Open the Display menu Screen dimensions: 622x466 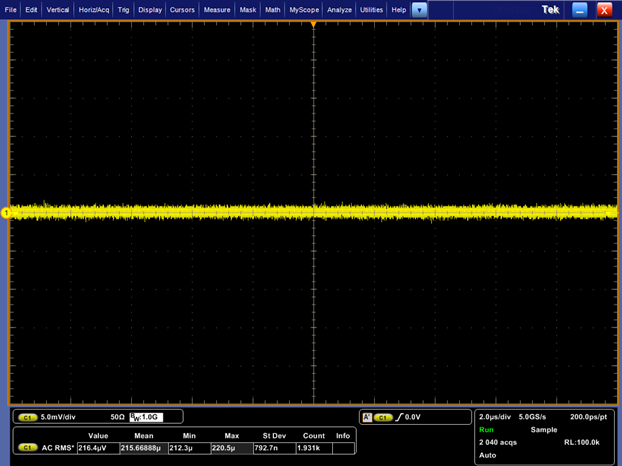point(150,10)
